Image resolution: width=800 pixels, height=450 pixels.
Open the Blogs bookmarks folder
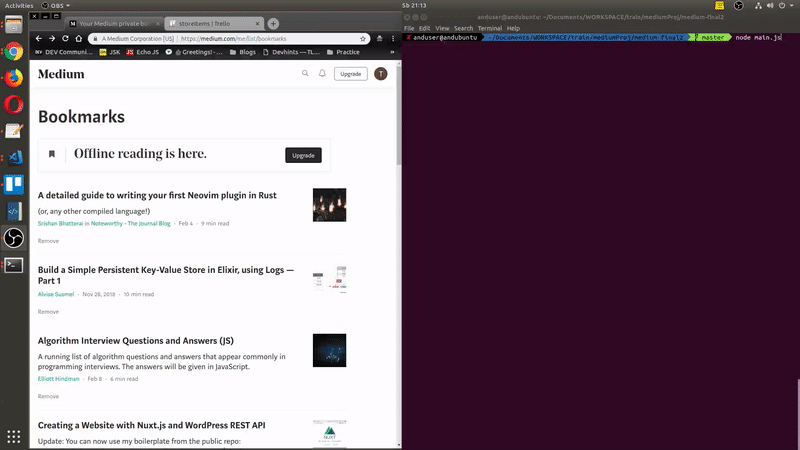point(242,52)
